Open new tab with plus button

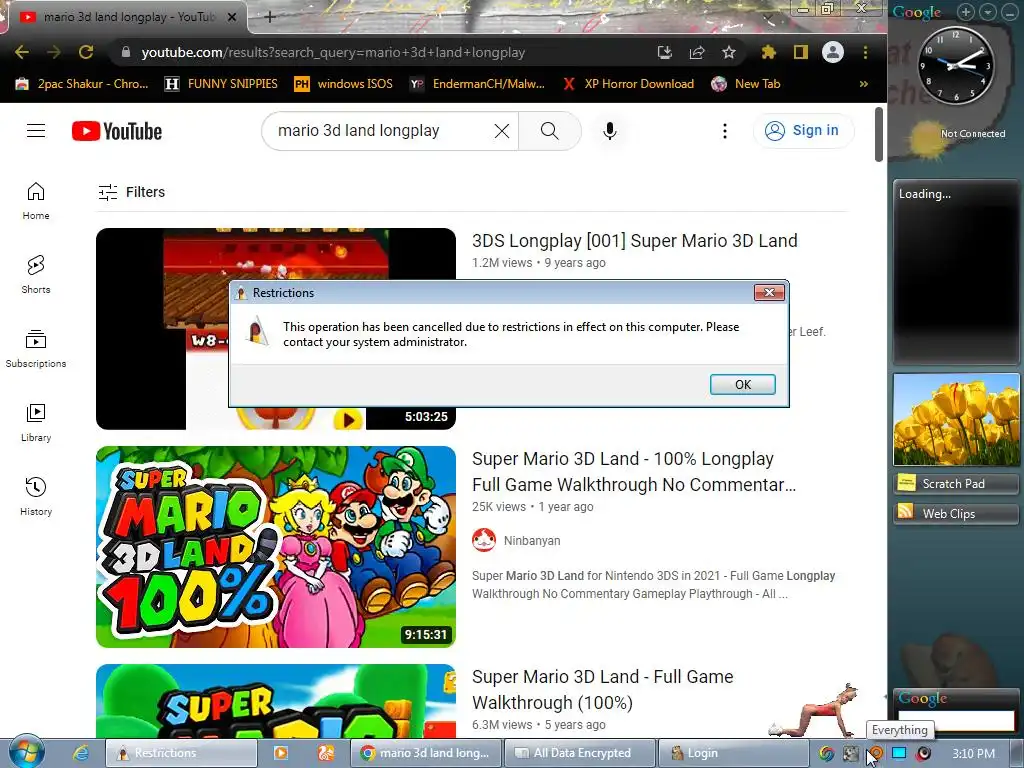[270, 17]
